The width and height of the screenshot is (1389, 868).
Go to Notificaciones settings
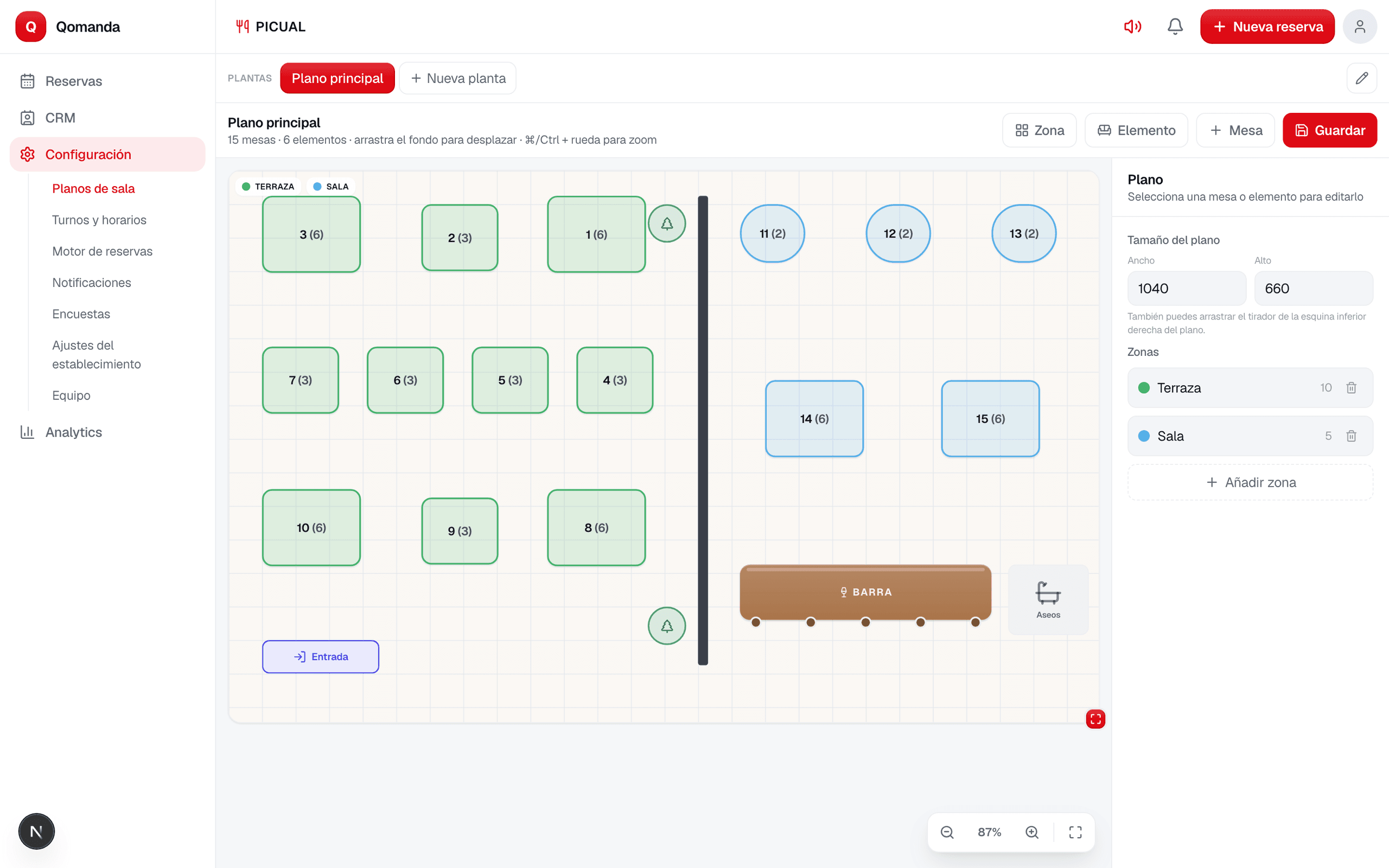coord(91,283)
